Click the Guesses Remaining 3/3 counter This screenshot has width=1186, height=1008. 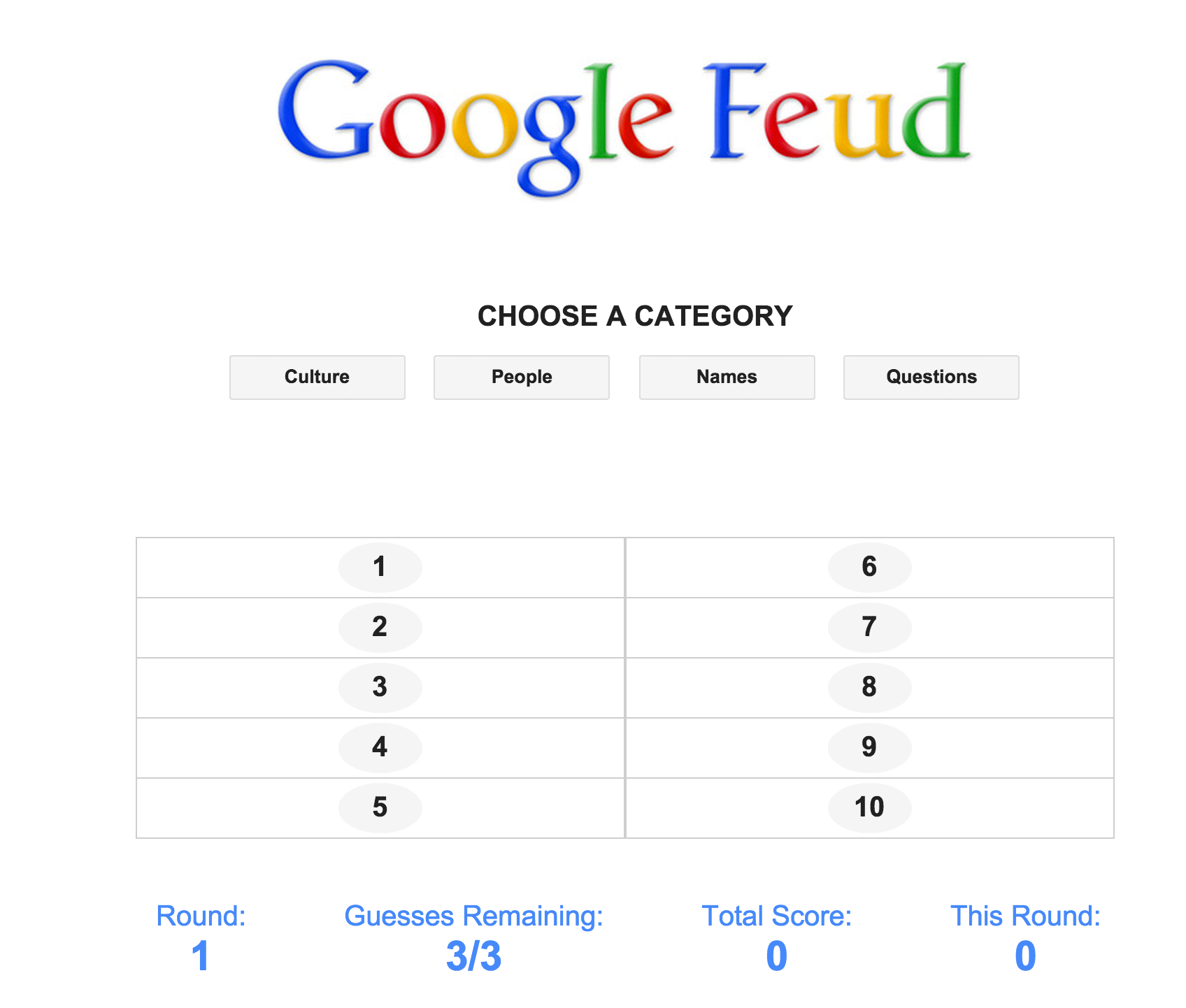pos(473,956)
